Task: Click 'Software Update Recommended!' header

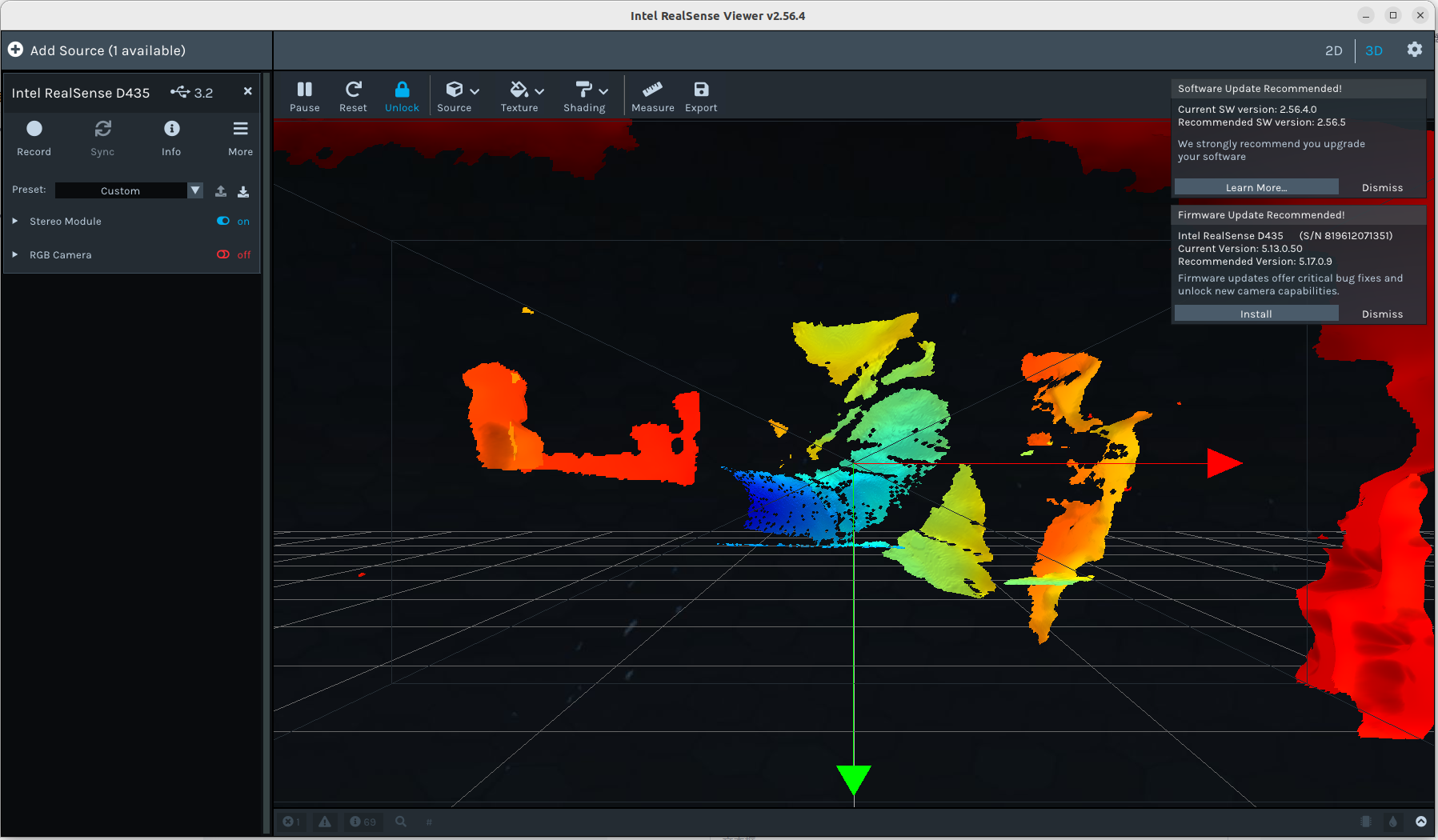Action: tap(1260, 89)
